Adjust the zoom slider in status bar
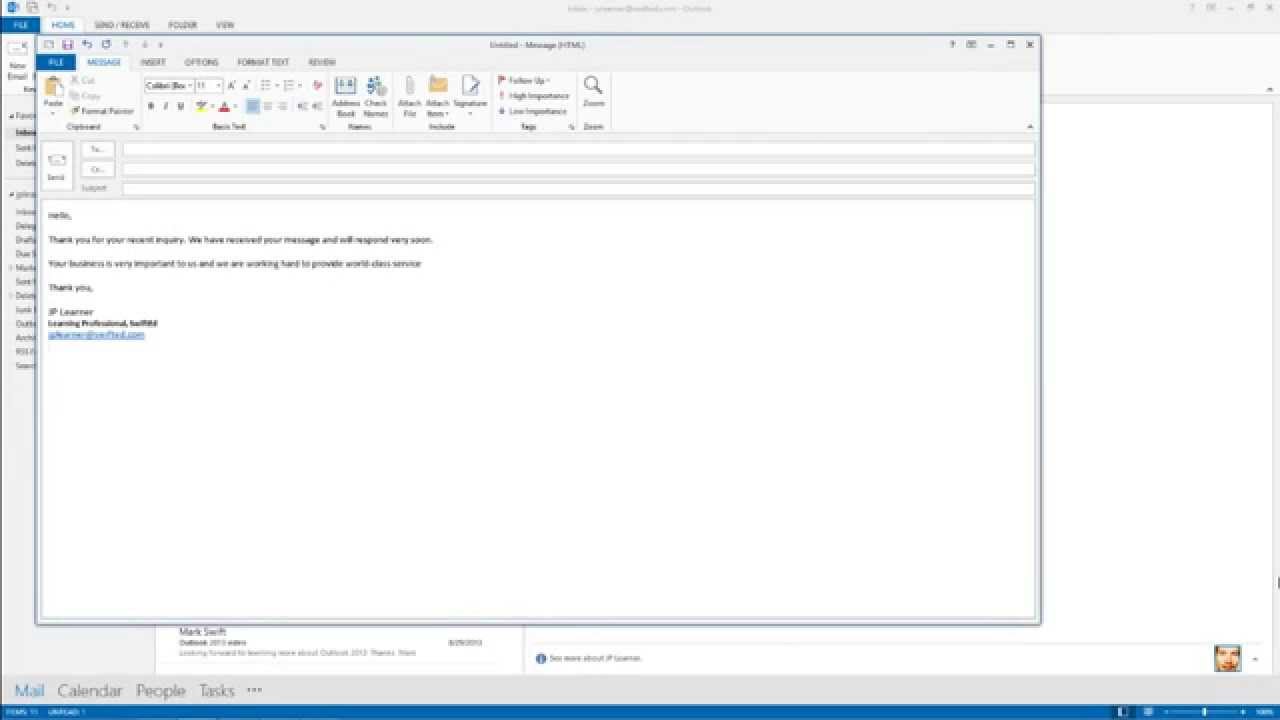This screenshot has height=720, width=1280. [1204, 712]
